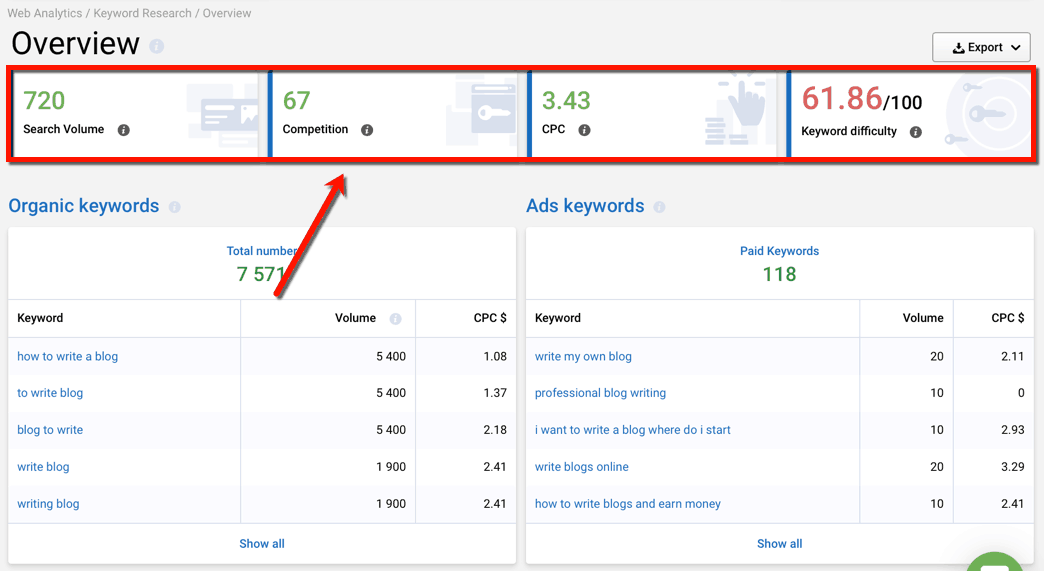
Task: Open the Organic keywords section heading
Action: coord(84,206)
